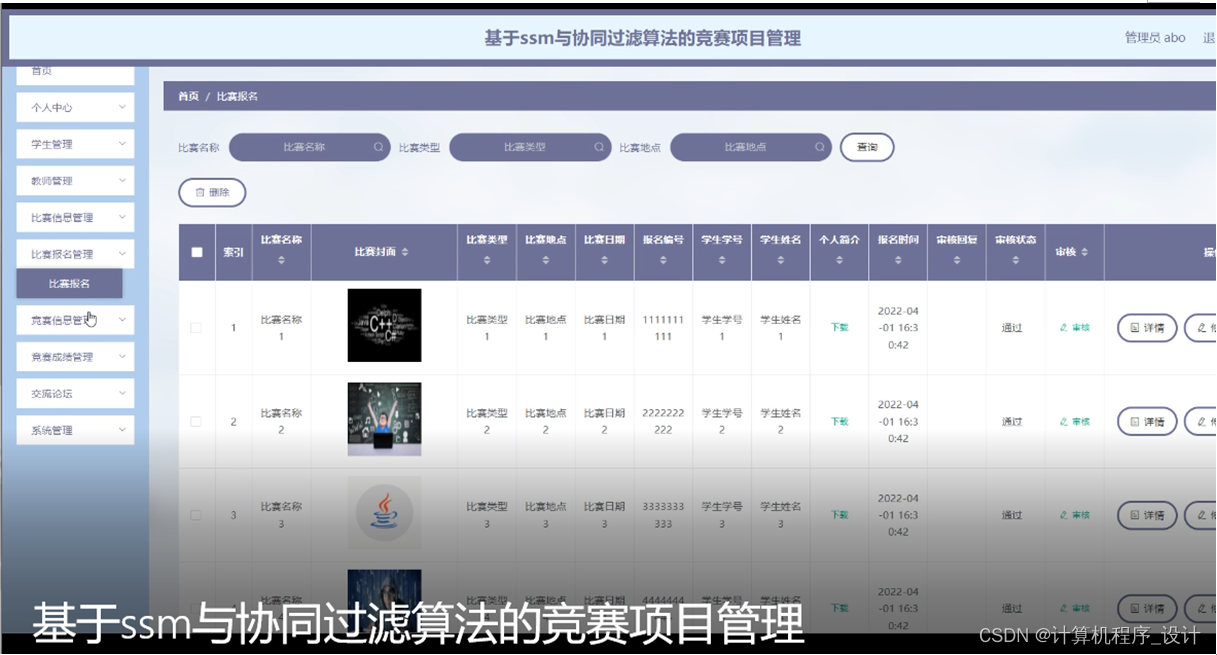Click 管理员 abo in the header

click(1155, 38)
